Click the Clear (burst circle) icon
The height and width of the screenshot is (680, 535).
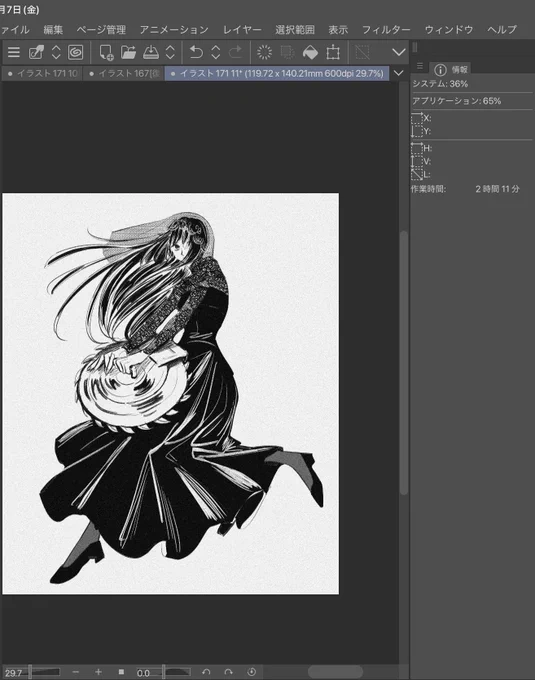coord(264,52)
